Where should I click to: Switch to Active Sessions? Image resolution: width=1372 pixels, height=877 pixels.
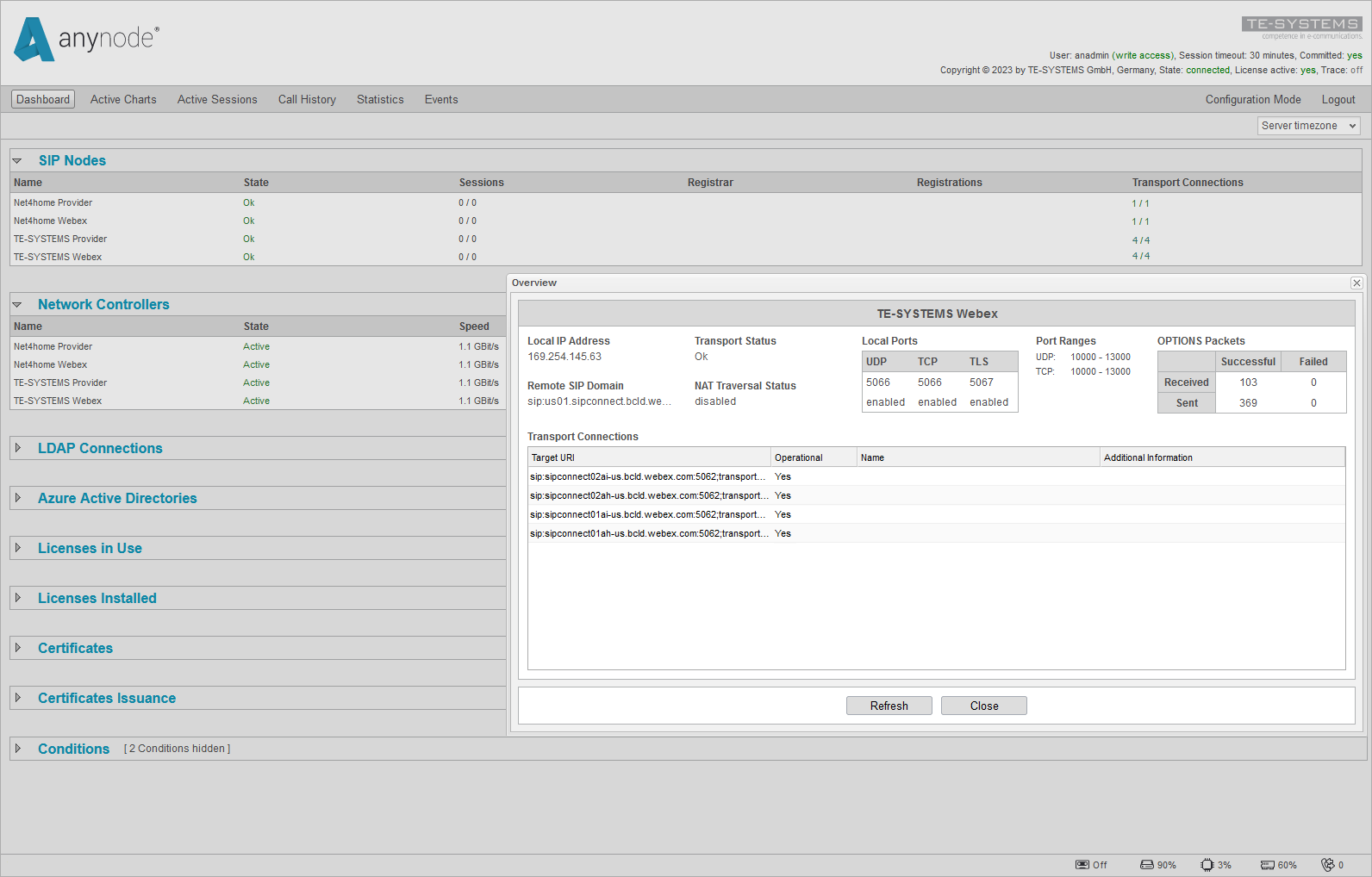point(217,100)
